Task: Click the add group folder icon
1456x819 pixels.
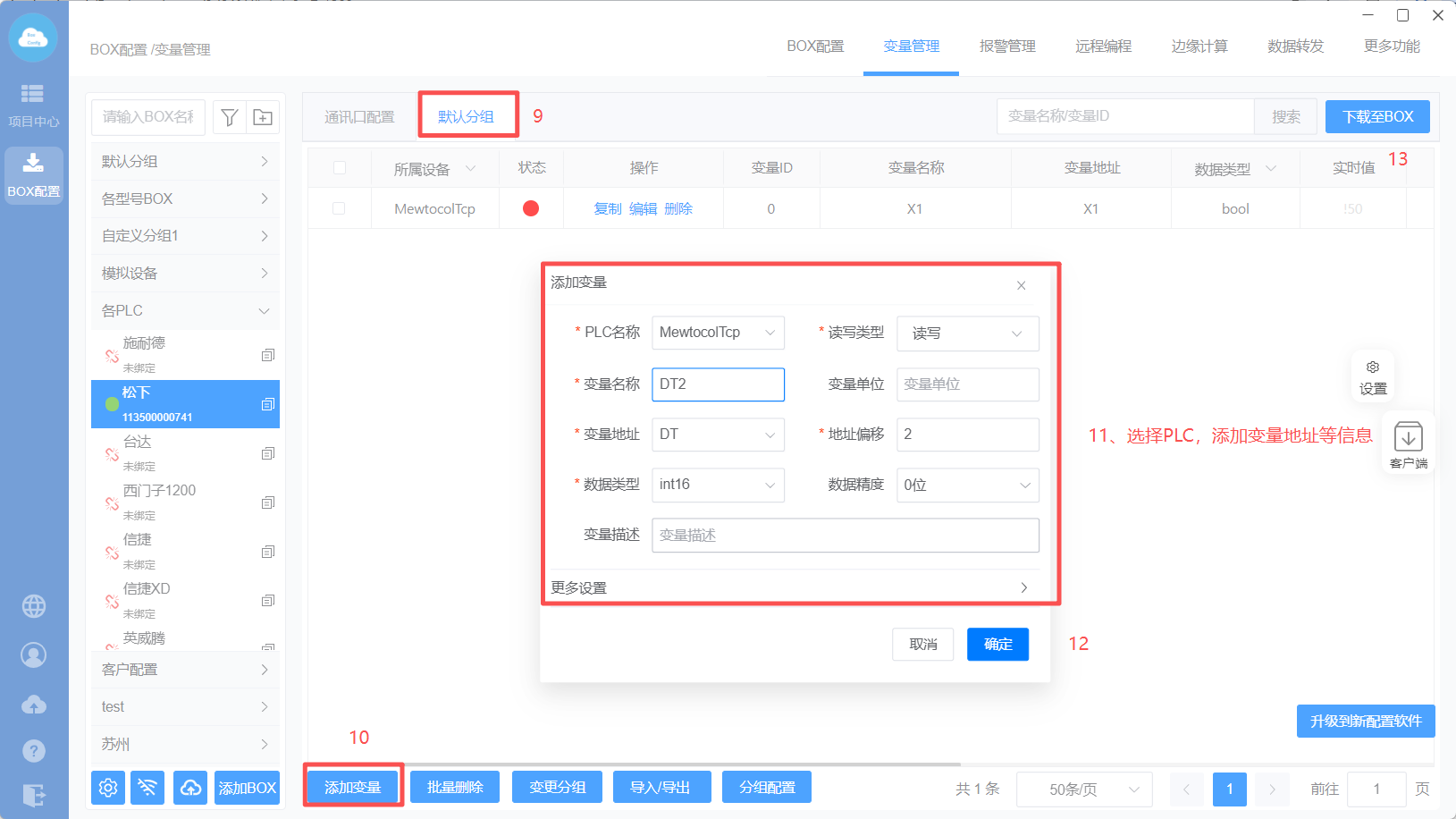Action: [x=263, y=117]
